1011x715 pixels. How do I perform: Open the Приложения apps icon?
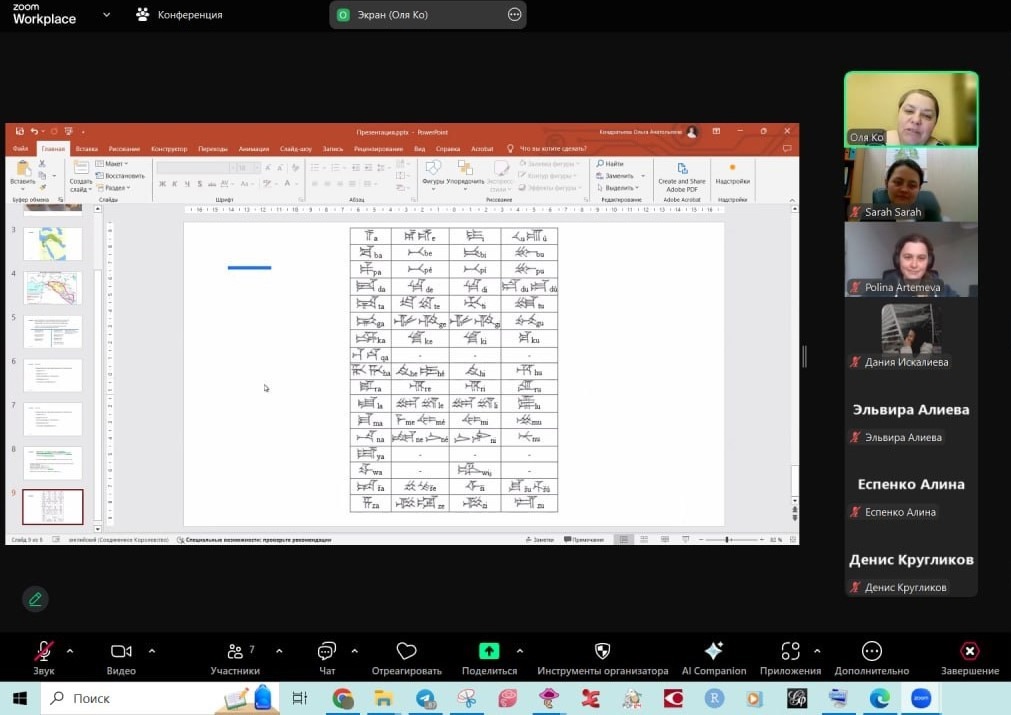click(790, 652)
